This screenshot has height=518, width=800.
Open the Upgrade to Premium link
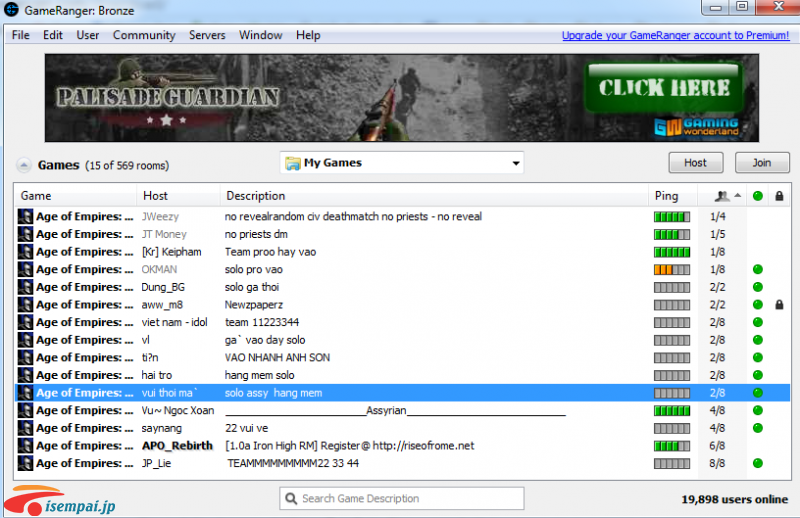pos(675,35)
